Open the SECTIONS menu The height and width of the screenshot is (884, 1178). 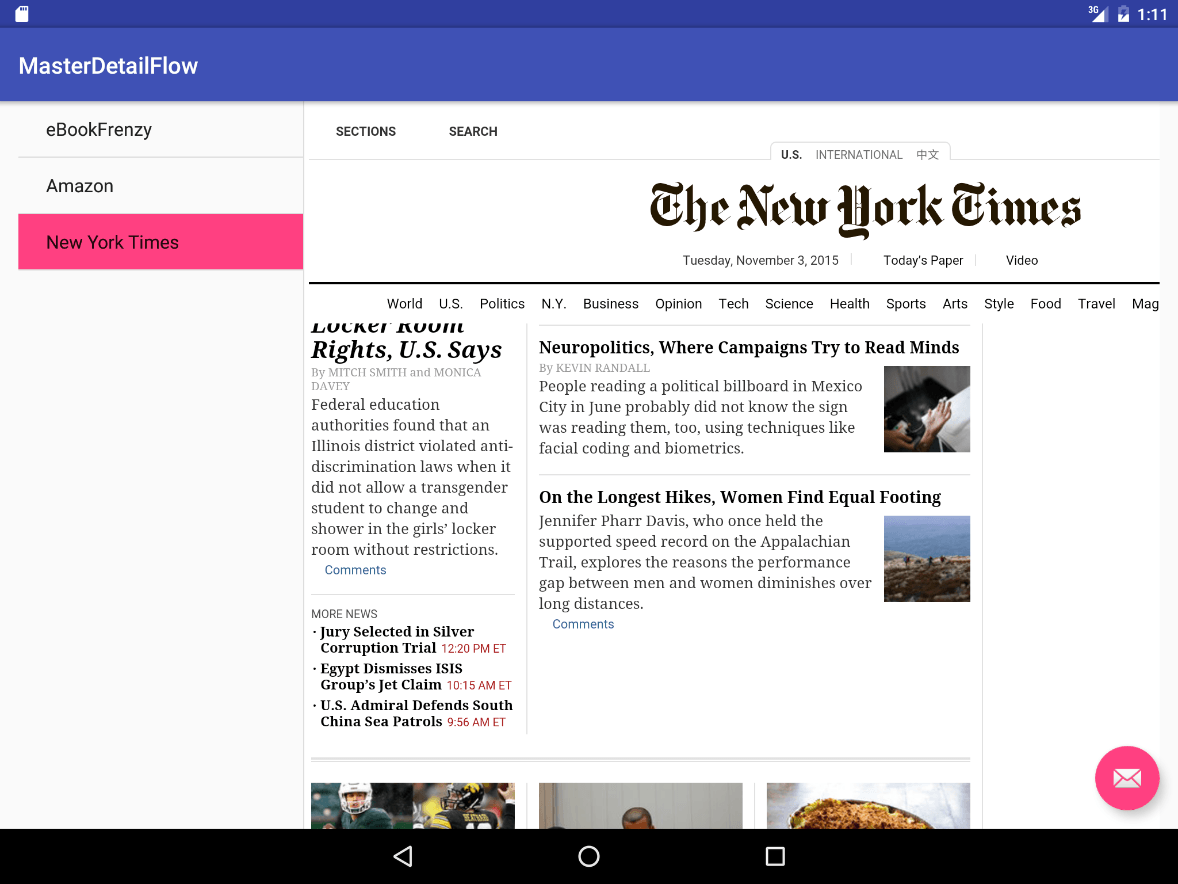pos(365,132)
